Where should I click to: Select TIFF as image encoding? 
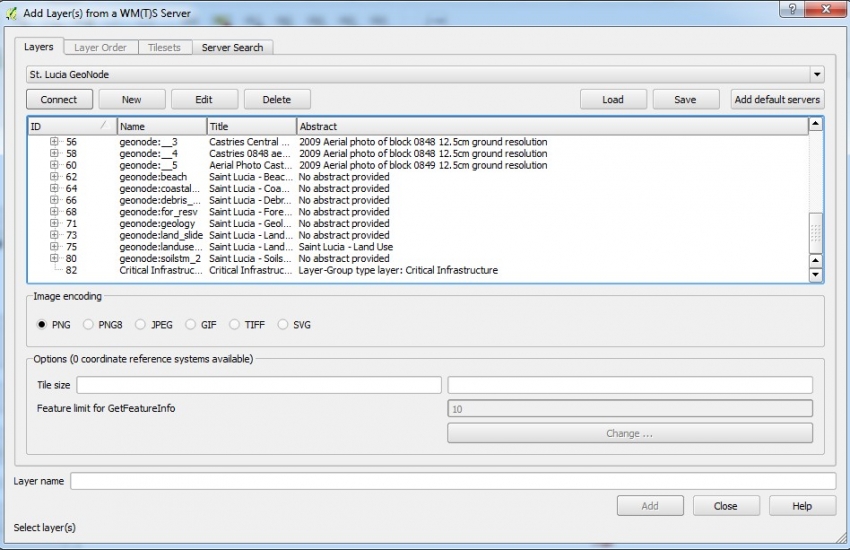tap(235, 325)
